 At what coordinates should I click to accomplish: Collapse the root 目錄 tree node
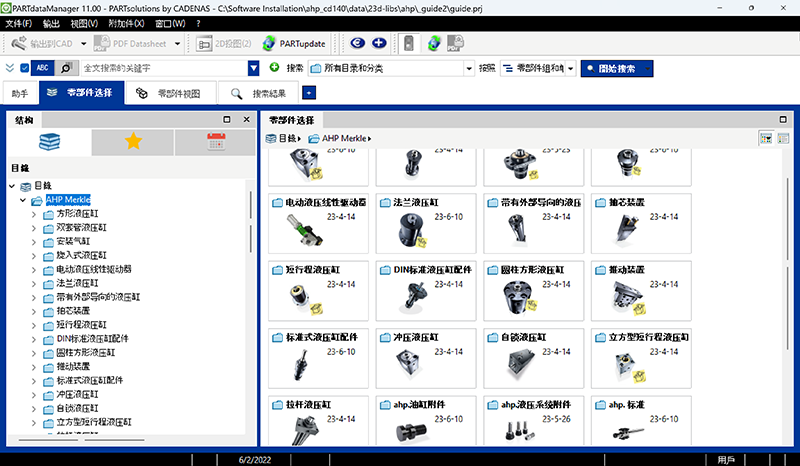click(x=12, y=186)
